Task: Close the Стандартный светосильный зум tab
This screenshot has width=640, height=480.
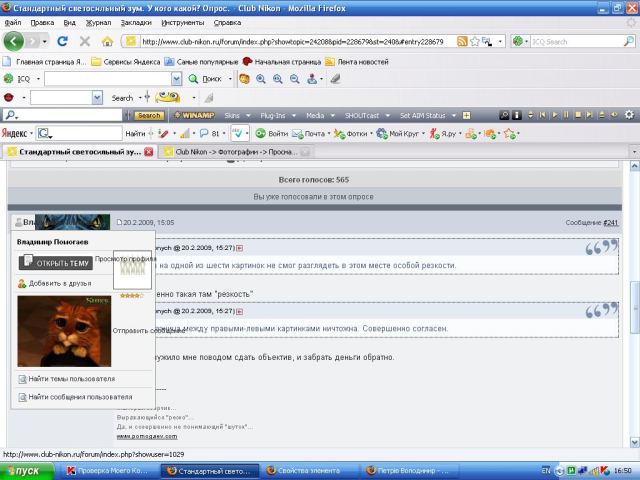Action: (x=149, y=152)
